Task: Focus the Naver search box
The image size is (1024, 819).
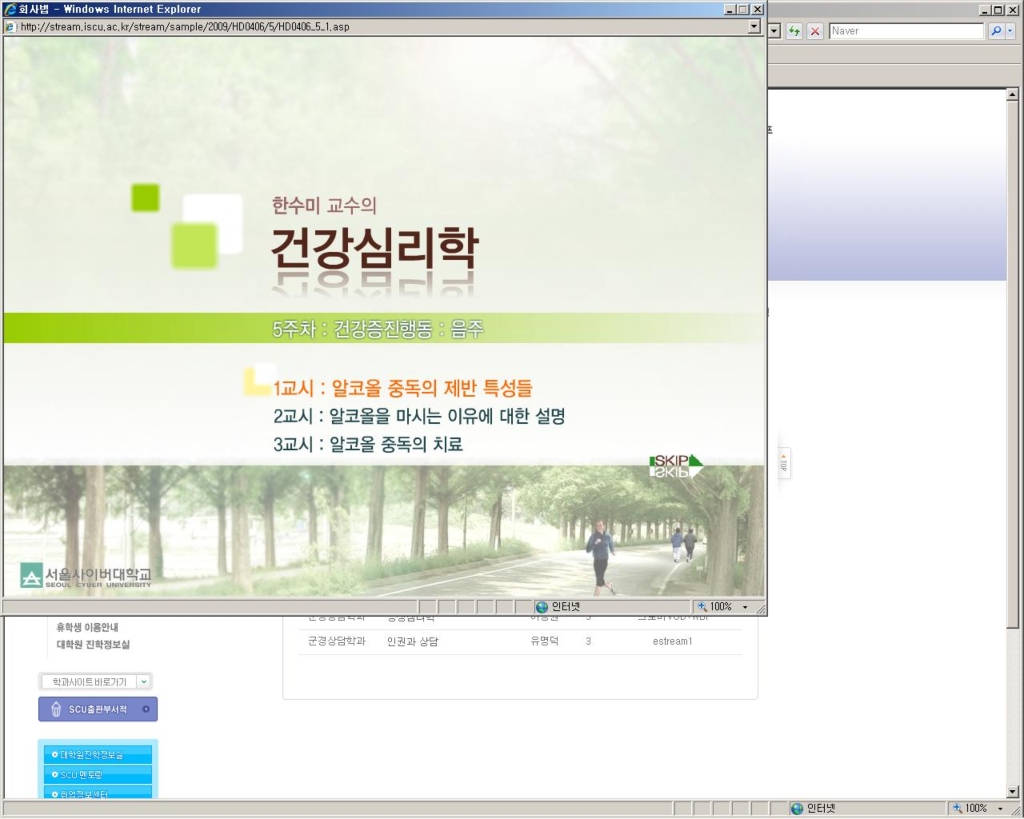Action: (906, 31)
